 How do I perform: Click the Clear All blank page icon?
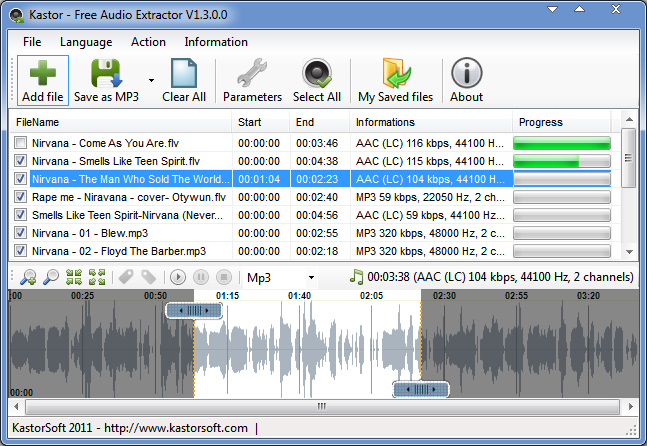click(184, 73)
